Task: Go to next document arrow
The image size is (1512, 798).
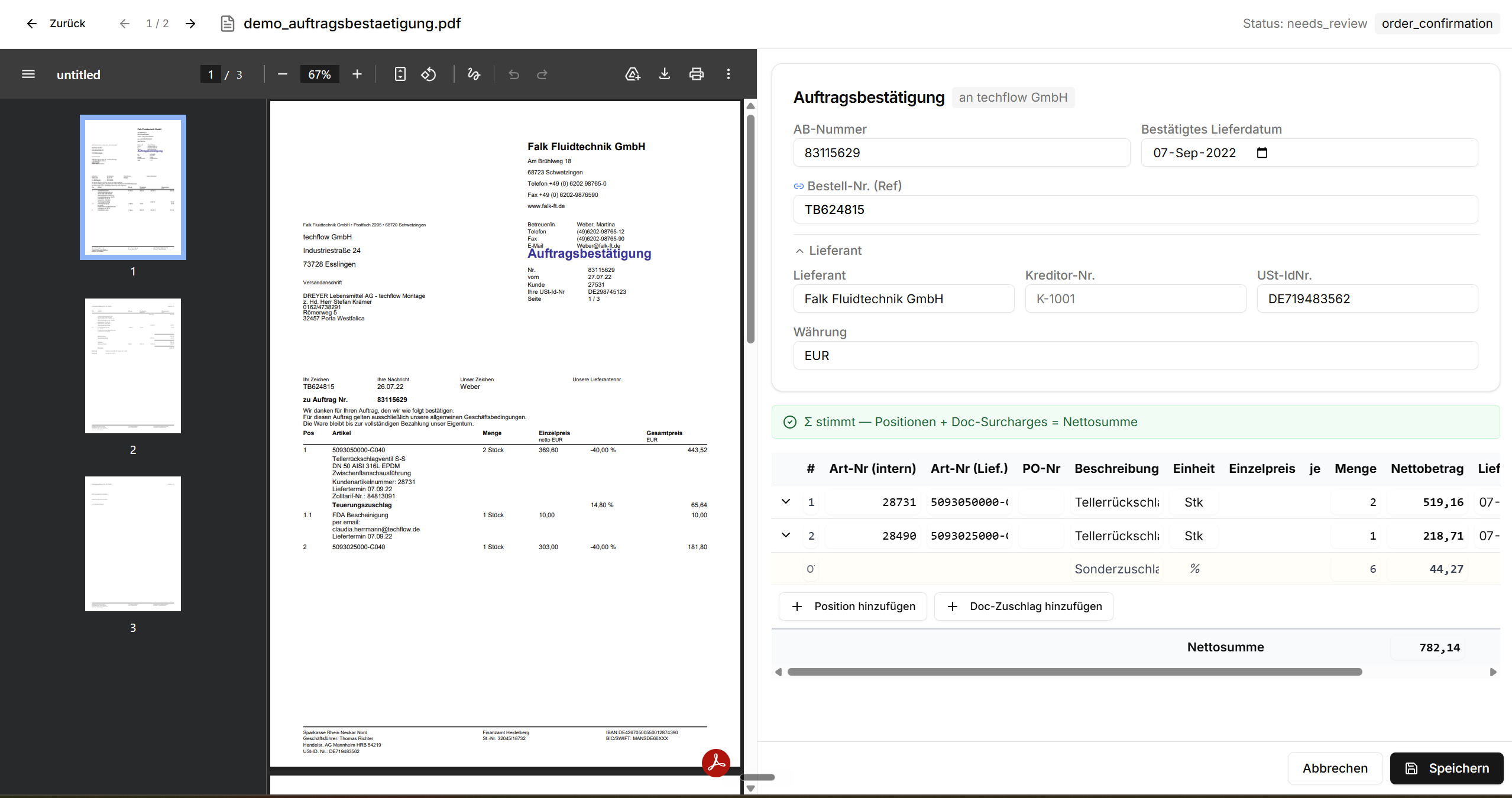Action: [190, 24]
